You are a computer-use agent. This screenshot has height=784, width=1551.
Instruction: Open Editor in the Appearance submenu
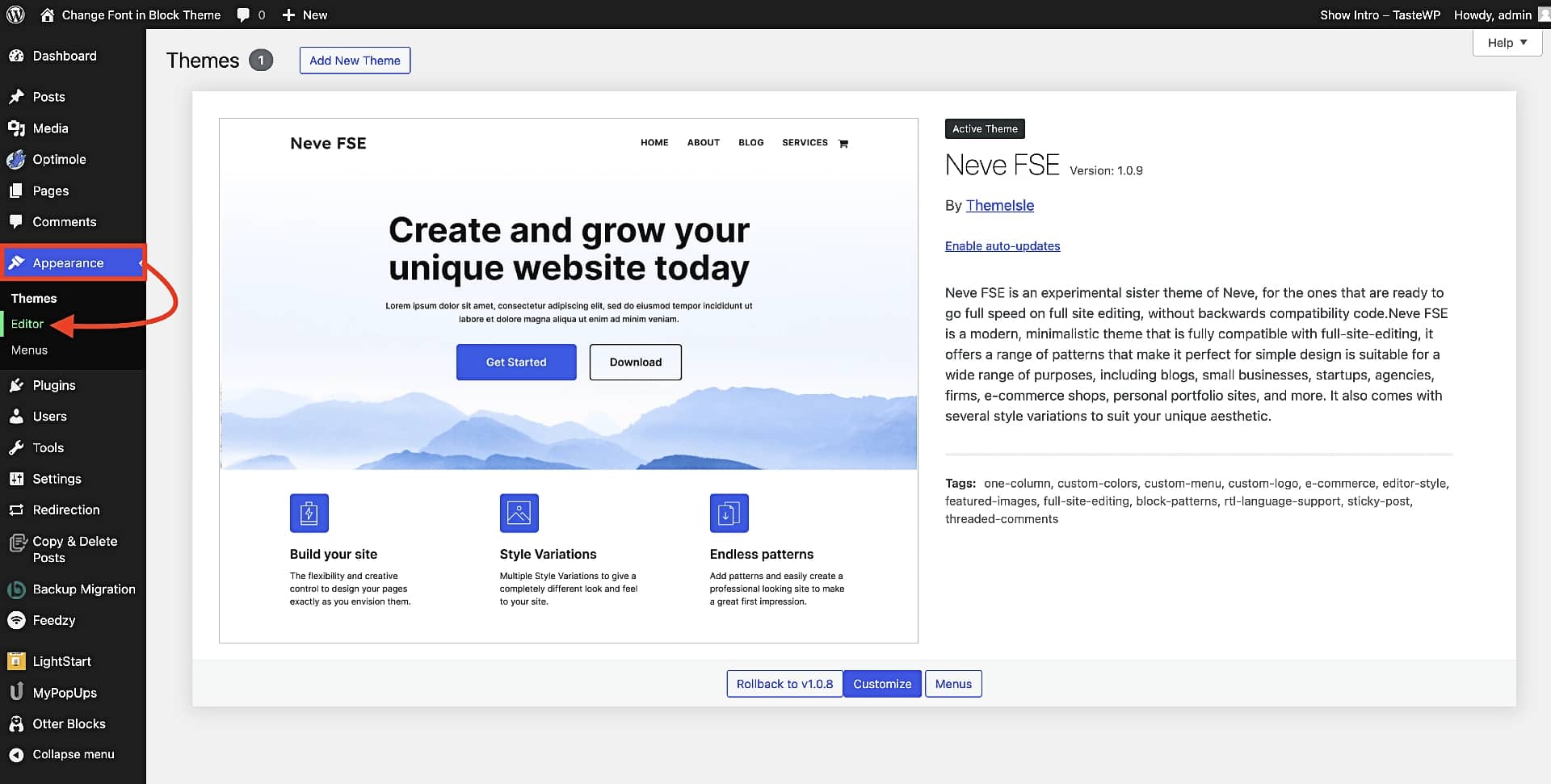click(27, 324)
